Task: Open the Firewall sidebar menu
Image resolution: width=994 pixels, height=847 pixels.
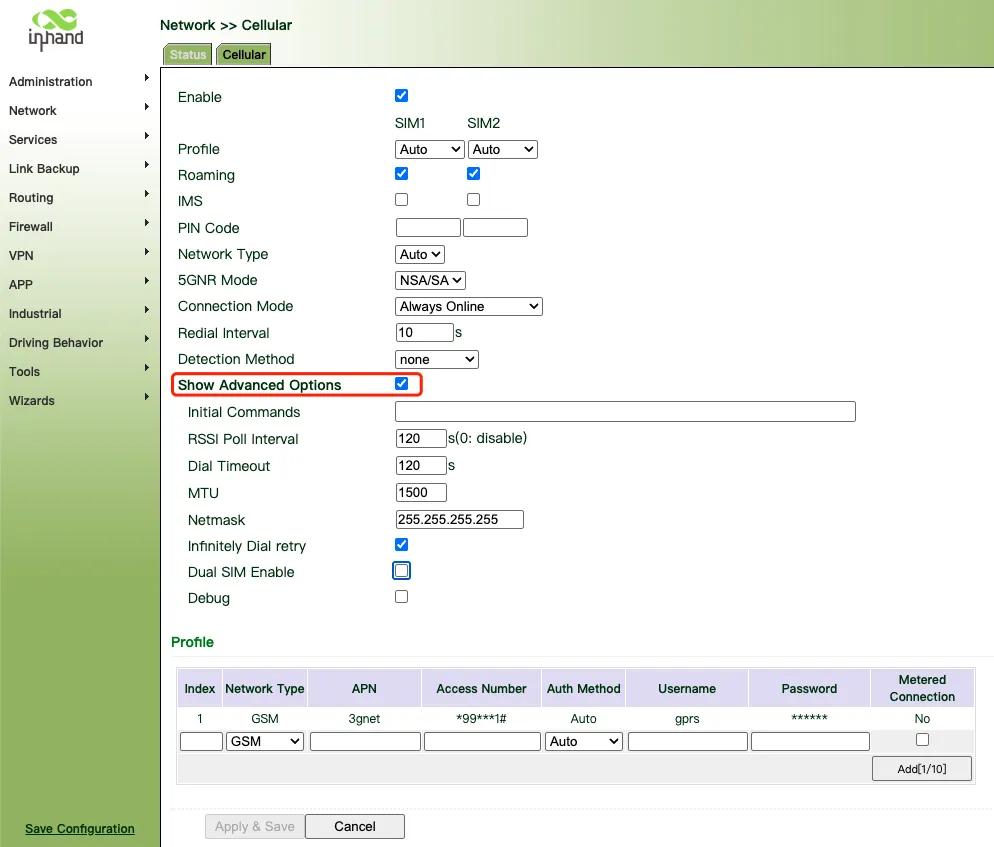Action: [x=30, y=227]
